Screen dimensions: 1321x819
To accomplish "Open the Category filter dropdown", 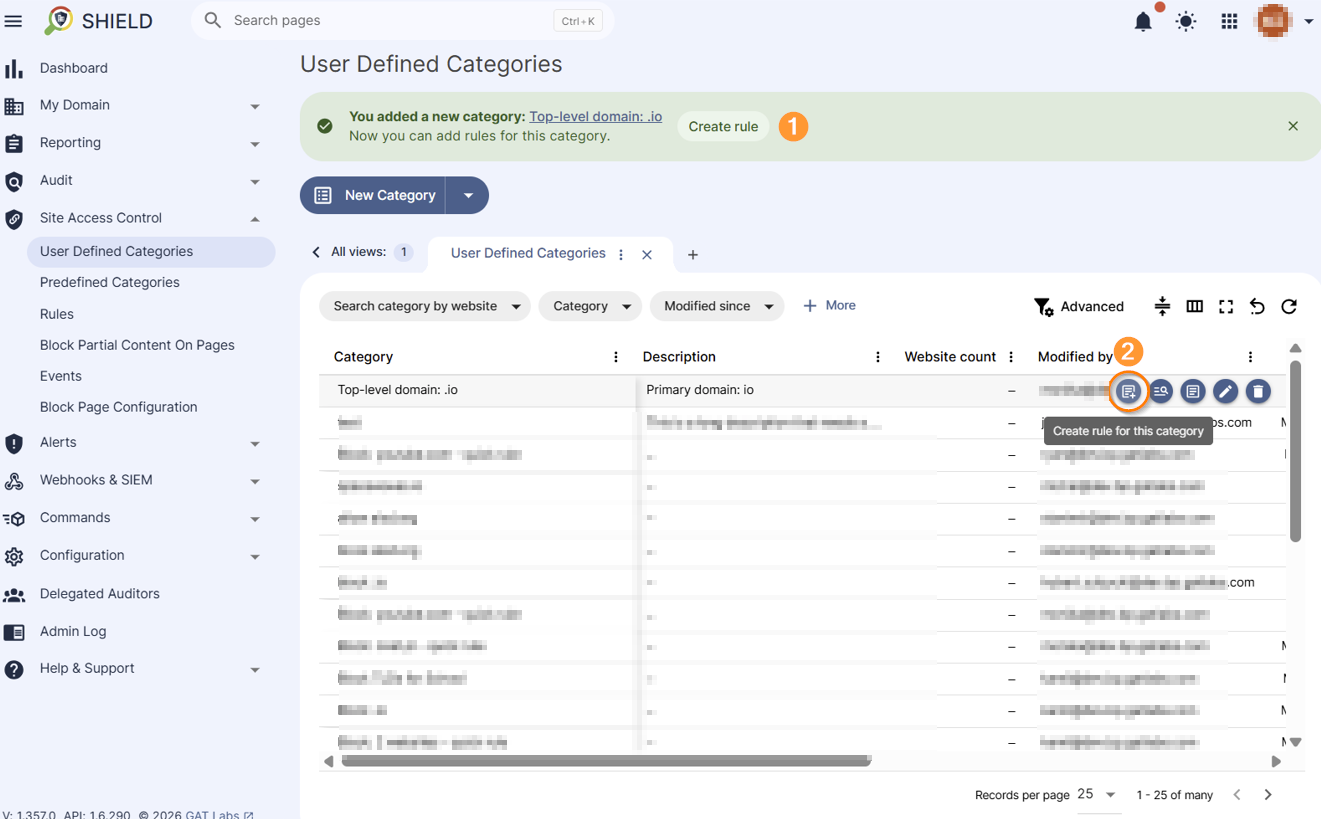I will 590,306.
